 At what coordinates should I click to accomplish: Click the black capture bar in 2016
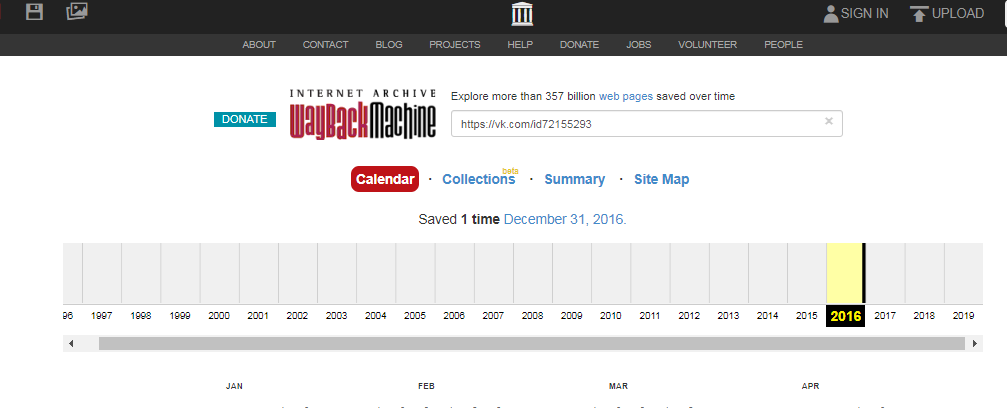coord(864,273)
